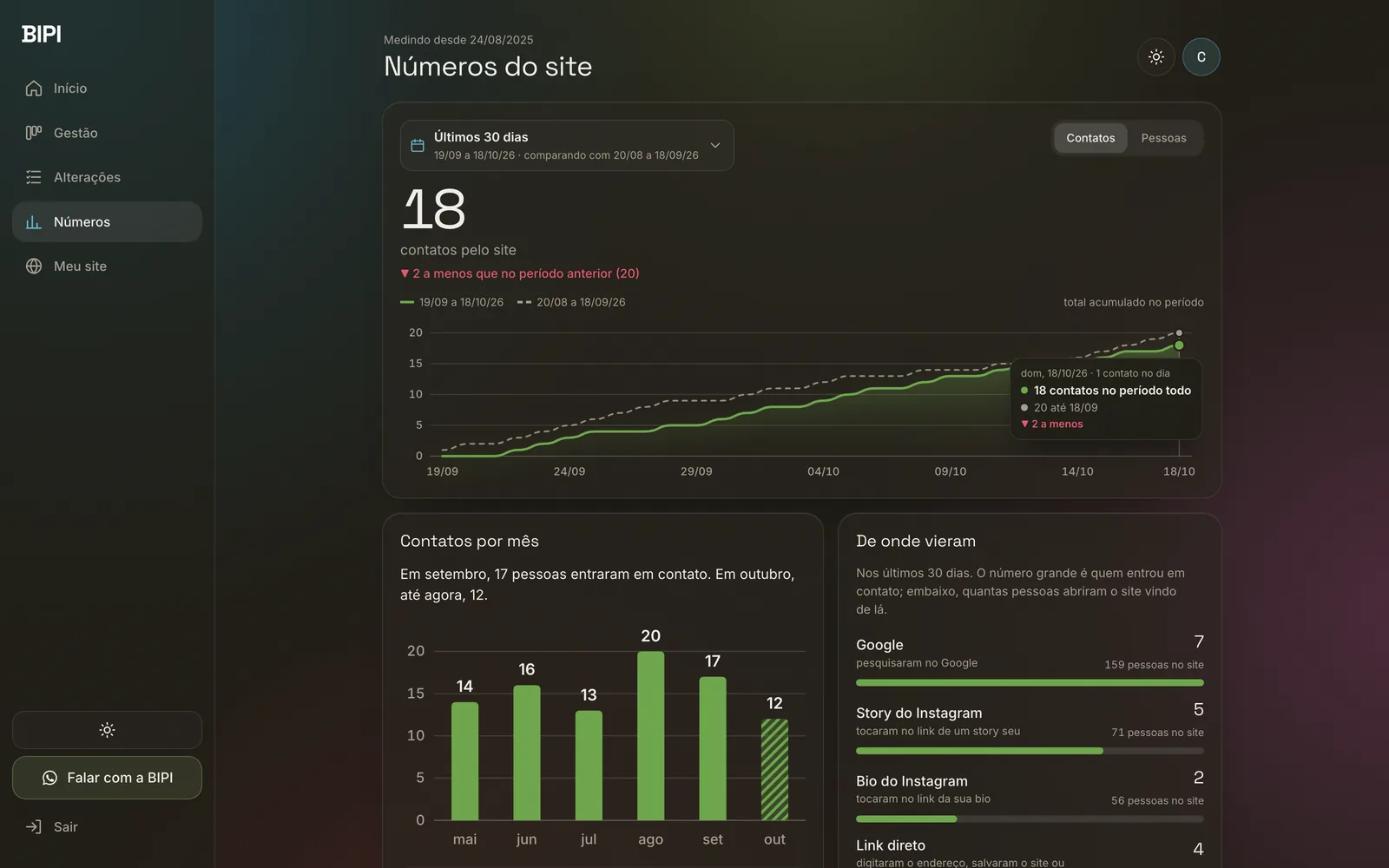Click the Link direto source row title
1389x868 pixels.
tap(891, 845)
